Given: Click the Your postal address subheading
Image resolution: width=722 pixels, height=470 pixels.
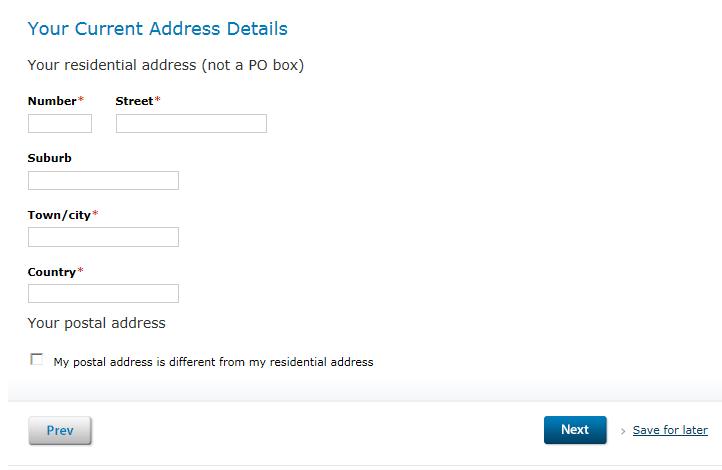Looking at the screenshot, I should click(97, 323).
